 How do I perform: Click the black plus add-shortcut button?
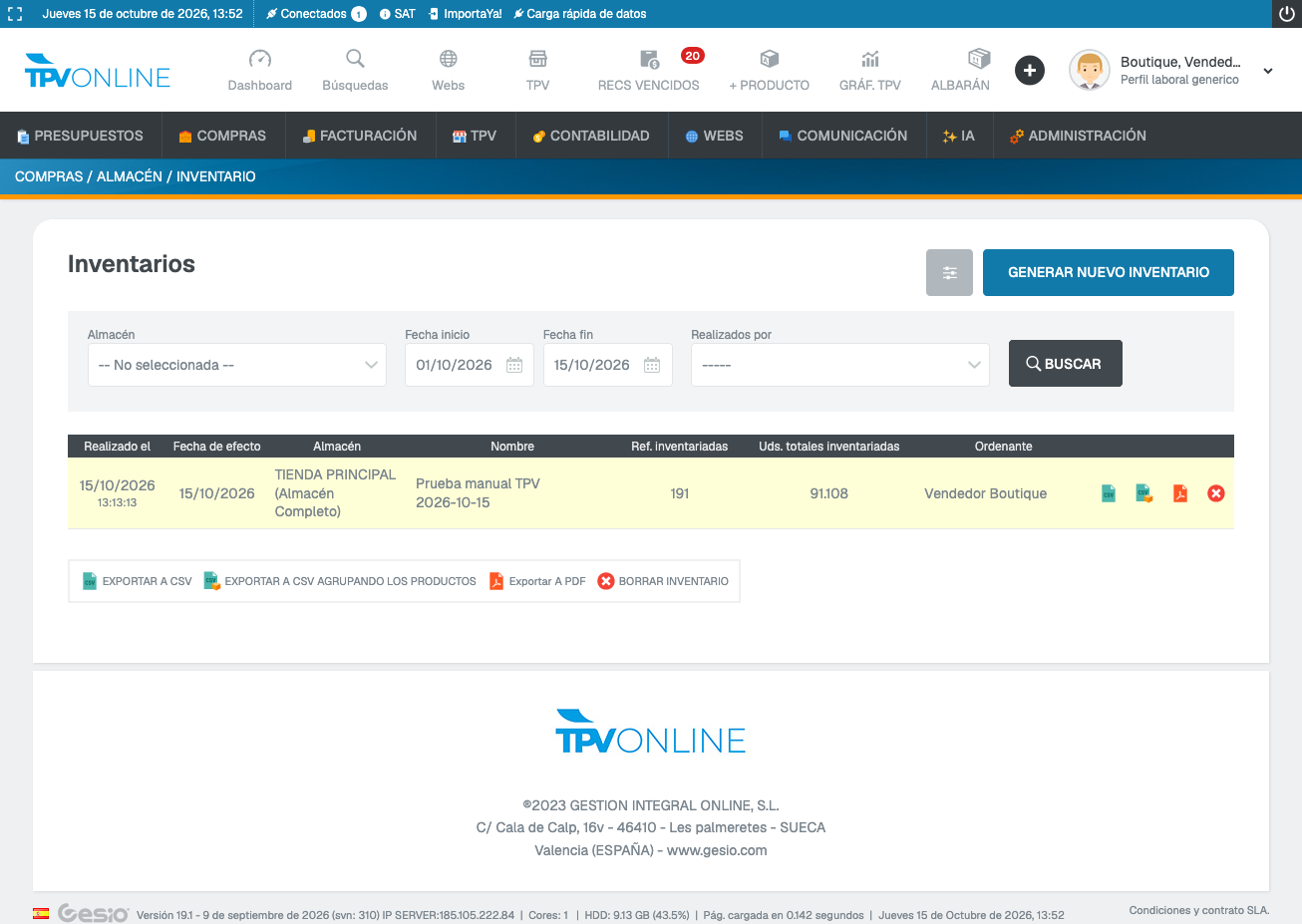(x=1030, y=71)
